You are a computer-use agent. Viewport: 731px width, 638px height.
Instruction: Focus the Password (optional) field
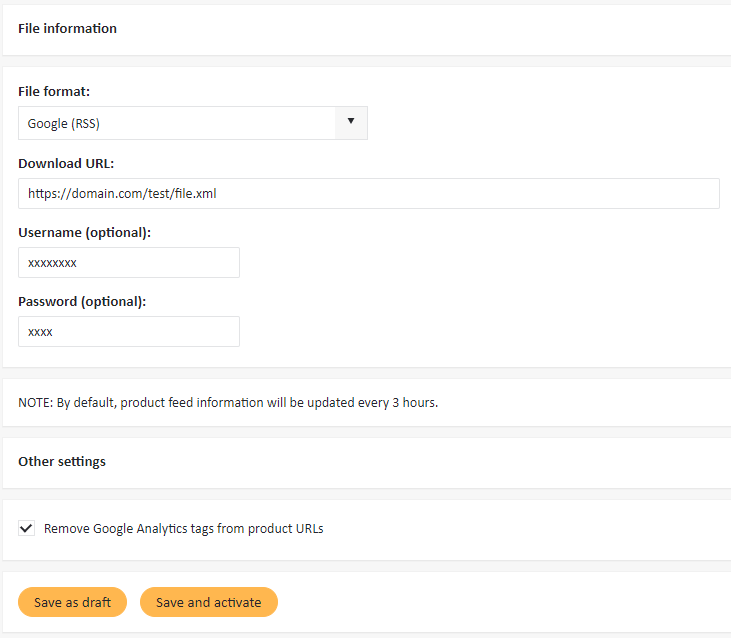pos(129,331)
